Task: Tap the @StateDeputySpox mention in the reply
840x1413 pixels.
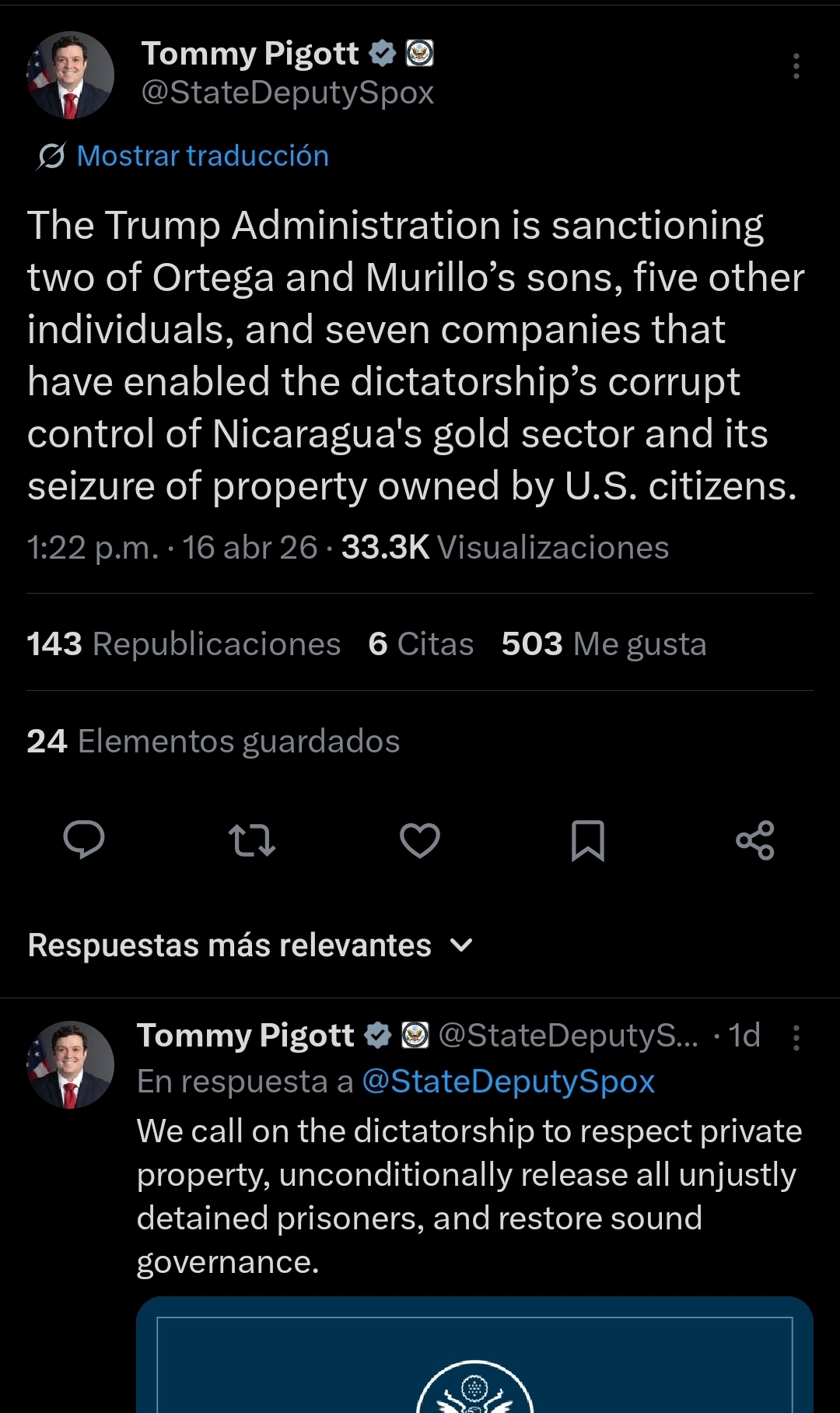Action: point(509,1082)
